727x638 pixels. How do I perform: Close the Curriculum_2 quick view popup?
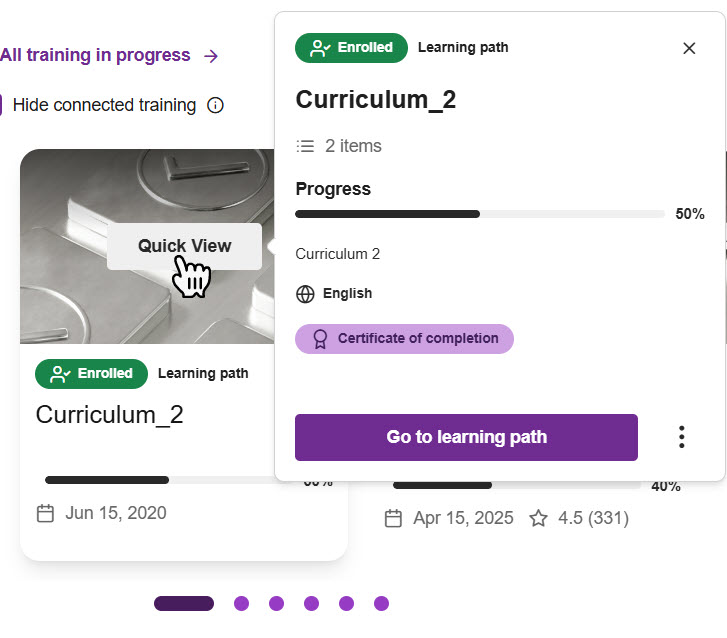pos(689,48)
